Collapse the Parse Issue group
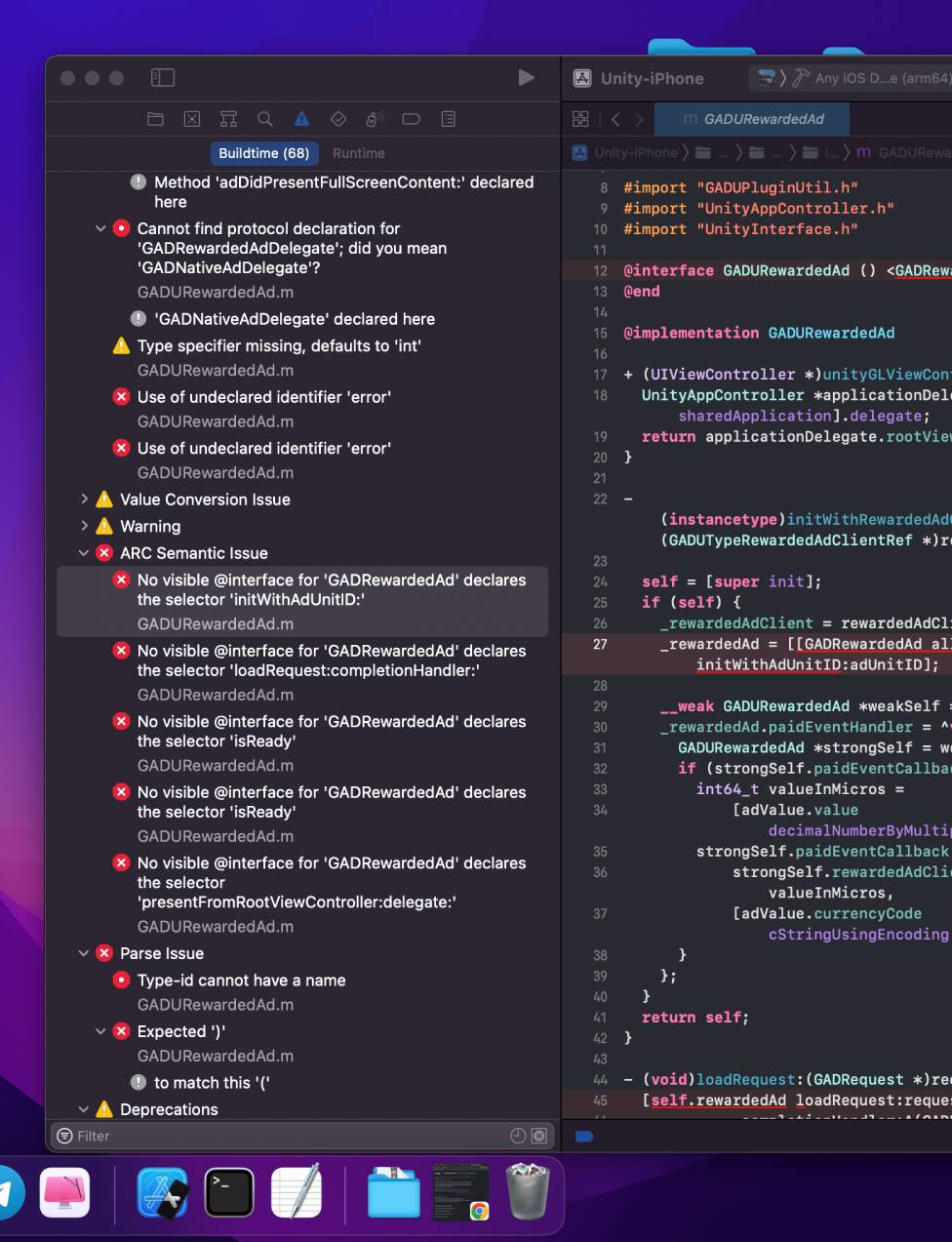Image resolution: width=952 pixels, height=1242 pixels. pos(85,954)
